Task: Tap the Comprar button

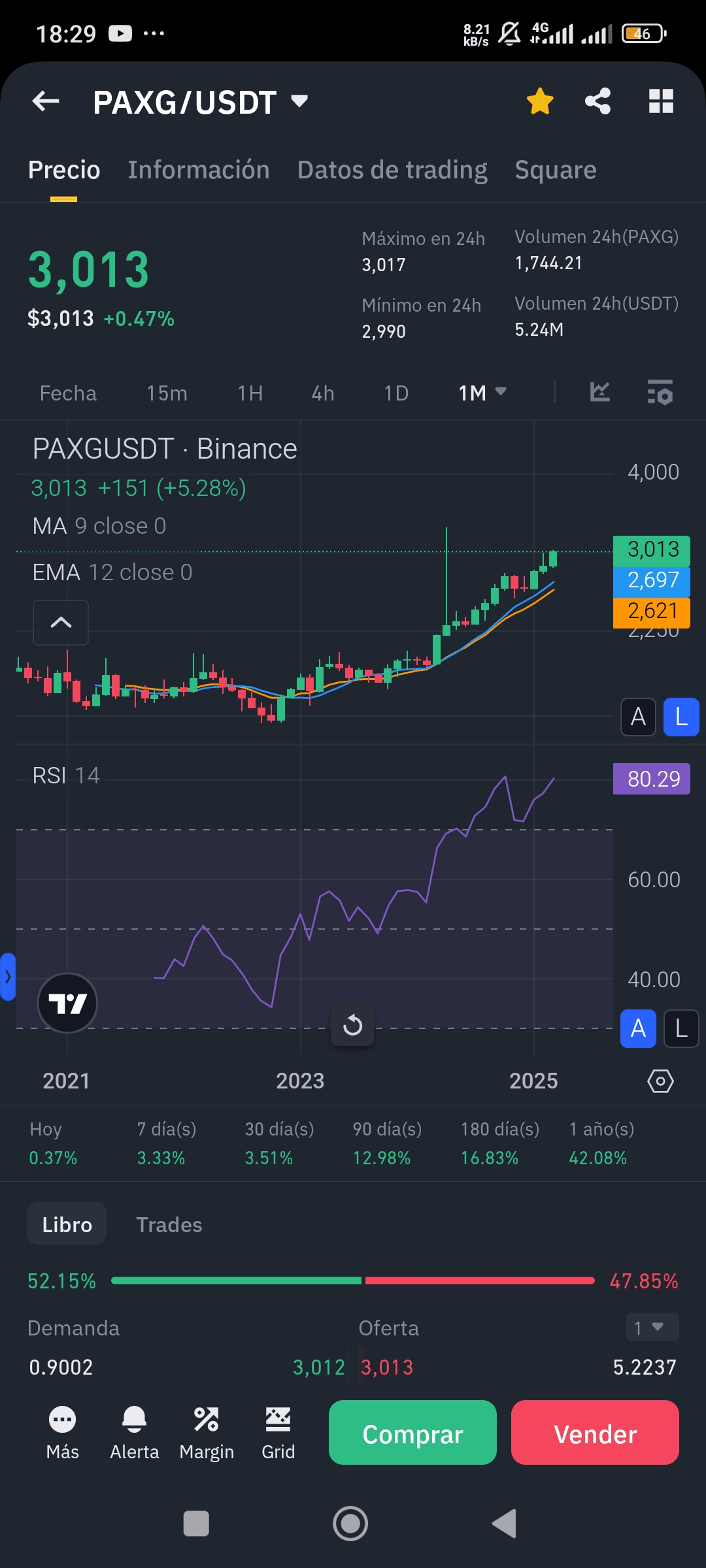Action: coord(412,1432)
